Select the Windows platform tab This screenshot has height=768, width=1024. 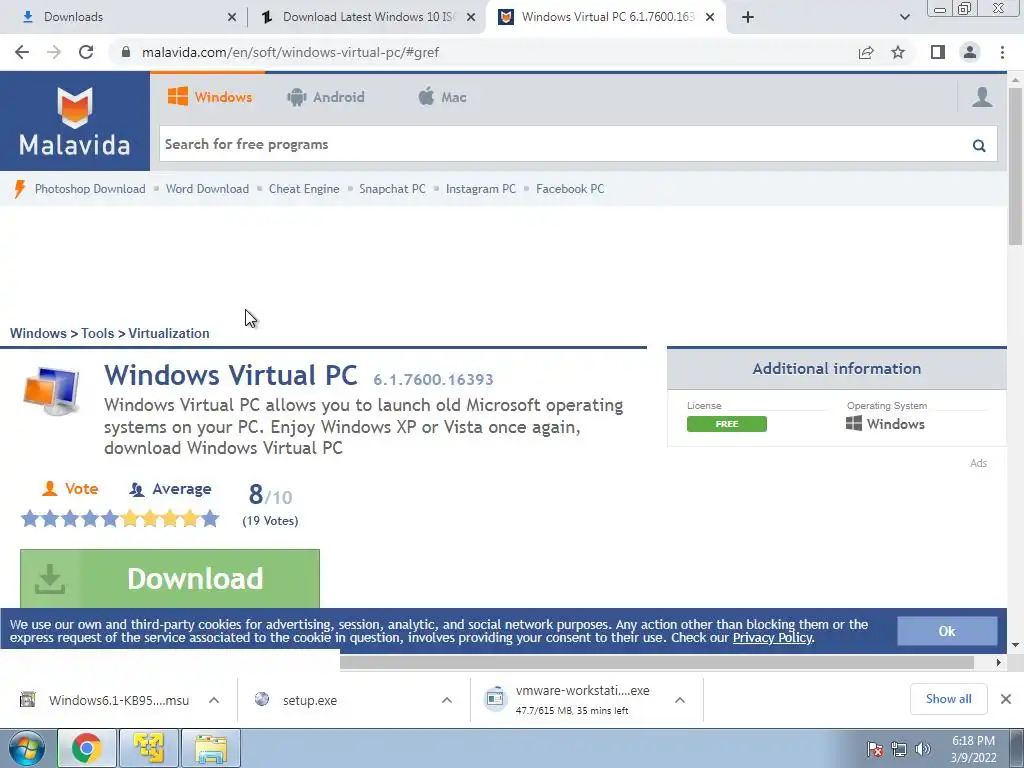210,97
